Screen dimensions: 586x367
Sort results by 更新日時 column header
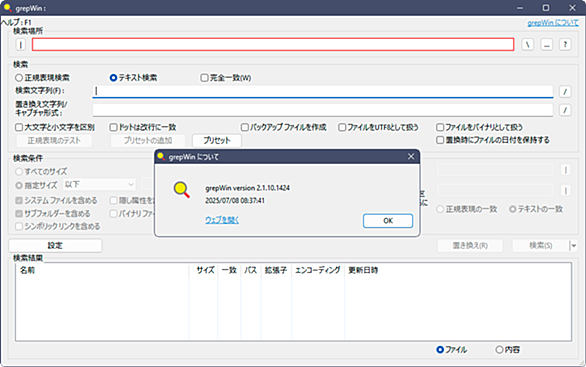pyautogui.click(x=363, y=270)
